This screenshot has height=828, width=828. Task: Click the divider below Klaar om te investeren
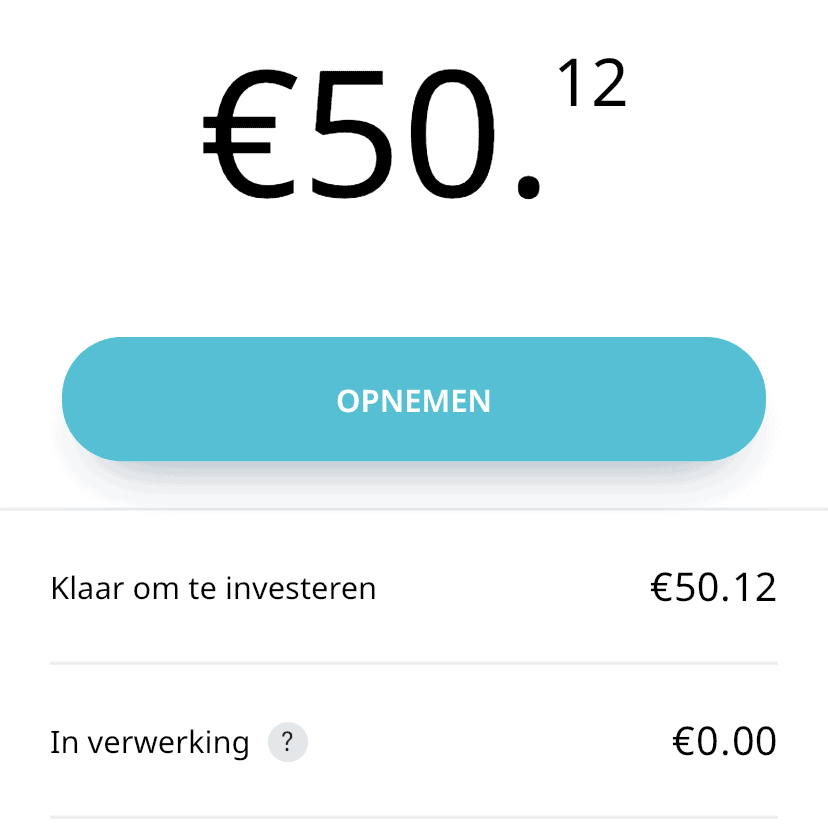(414, 663)
